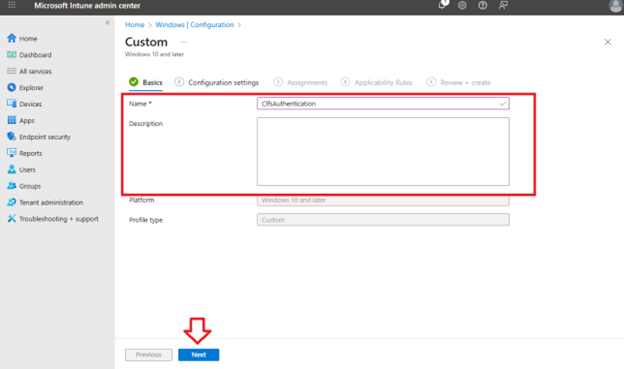Click the disabled Platform field
The image size is (624, 369).
[x=383, y=200]
